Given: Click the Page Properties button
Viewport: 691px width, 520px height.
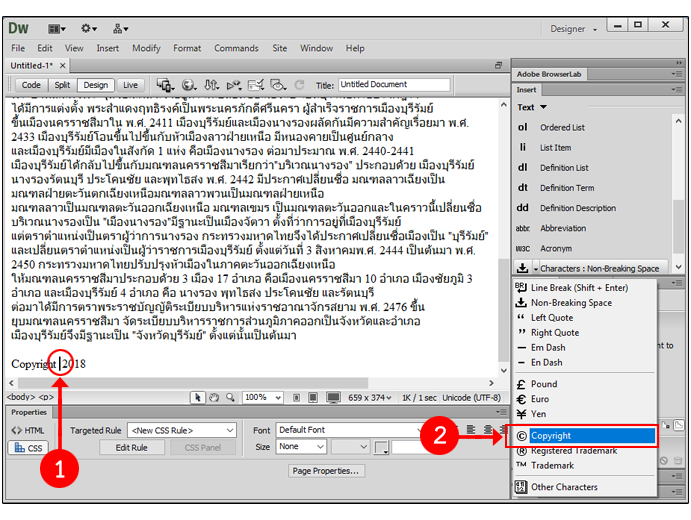Looking at the screenshot, I should click(x=325, y=471).
